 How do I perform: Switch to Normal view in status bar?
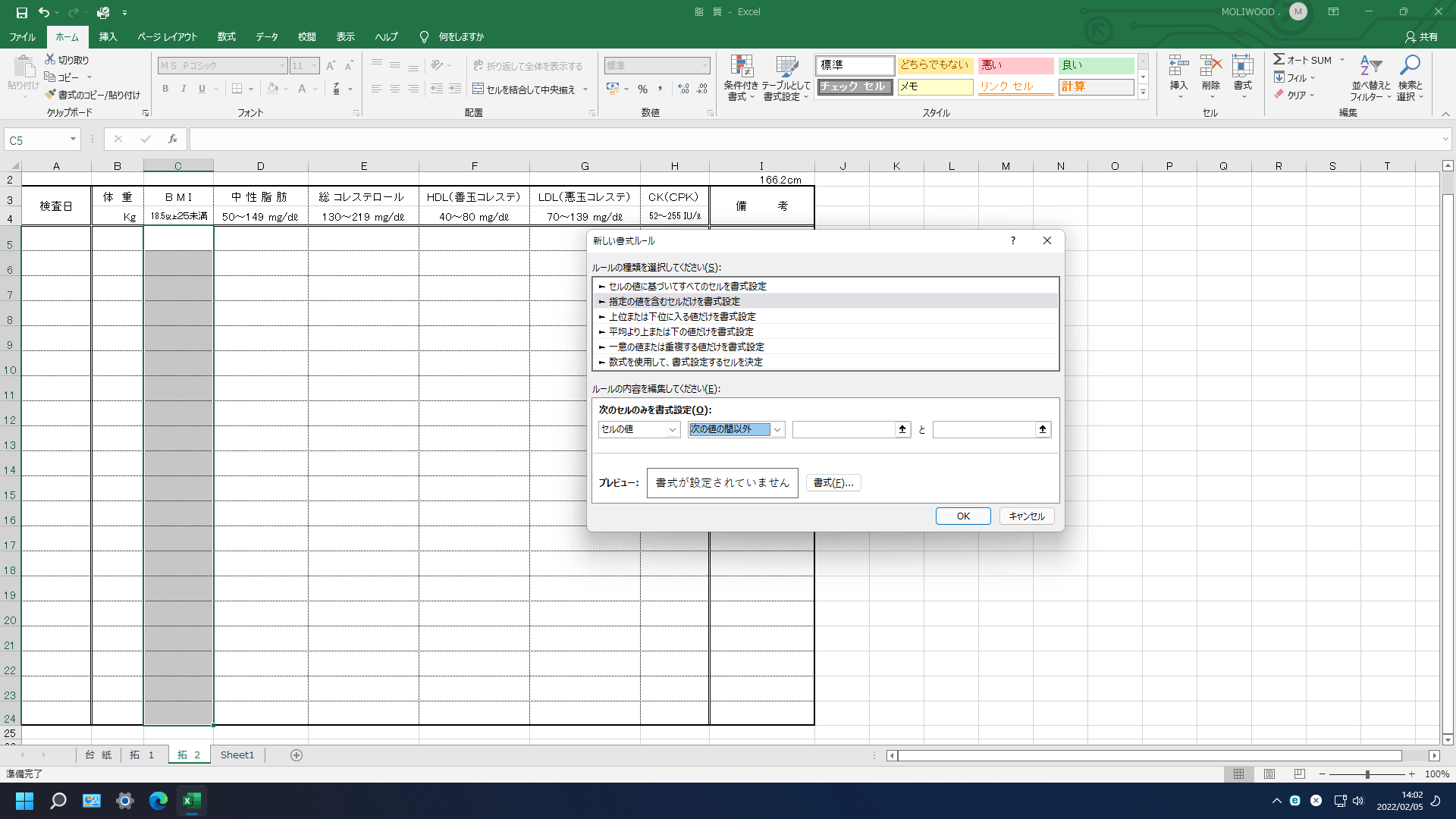click(x=1238, y=774)
